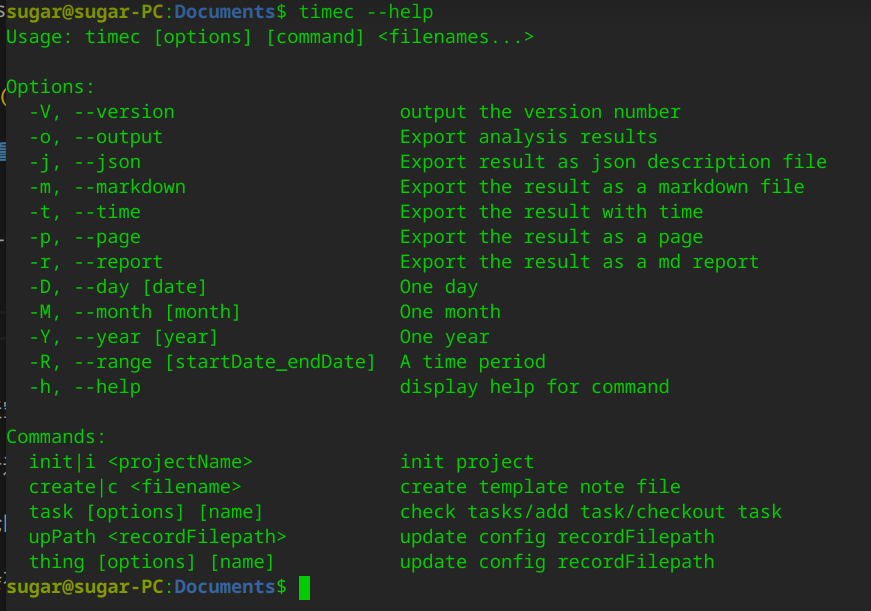Click the 'timec --help' command text
Screen dimensions: 871x611
[366, 12]
